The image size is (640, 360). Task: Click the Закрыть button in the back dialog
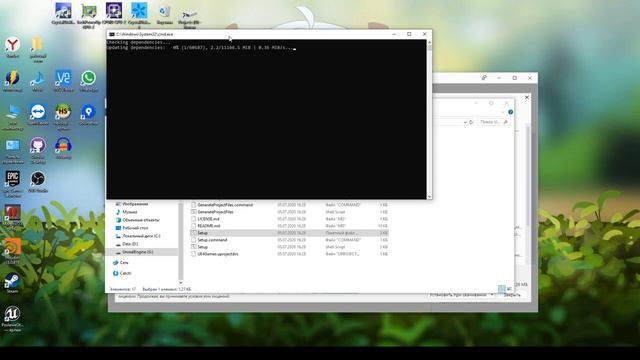click(x=512, y=295)
